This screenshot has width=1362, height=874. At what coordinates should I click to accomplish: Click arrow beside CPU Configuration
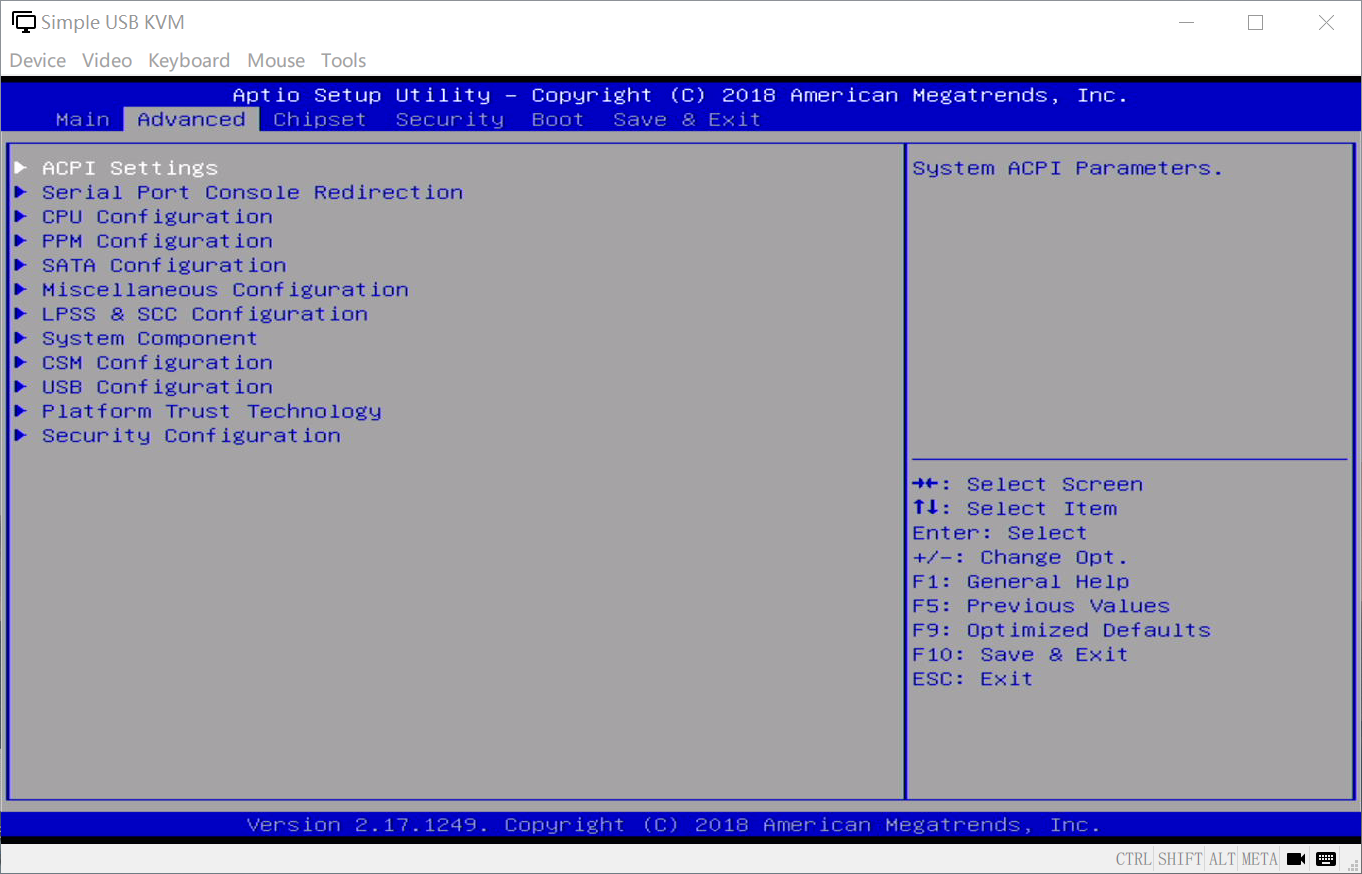(x=20, y=216)
